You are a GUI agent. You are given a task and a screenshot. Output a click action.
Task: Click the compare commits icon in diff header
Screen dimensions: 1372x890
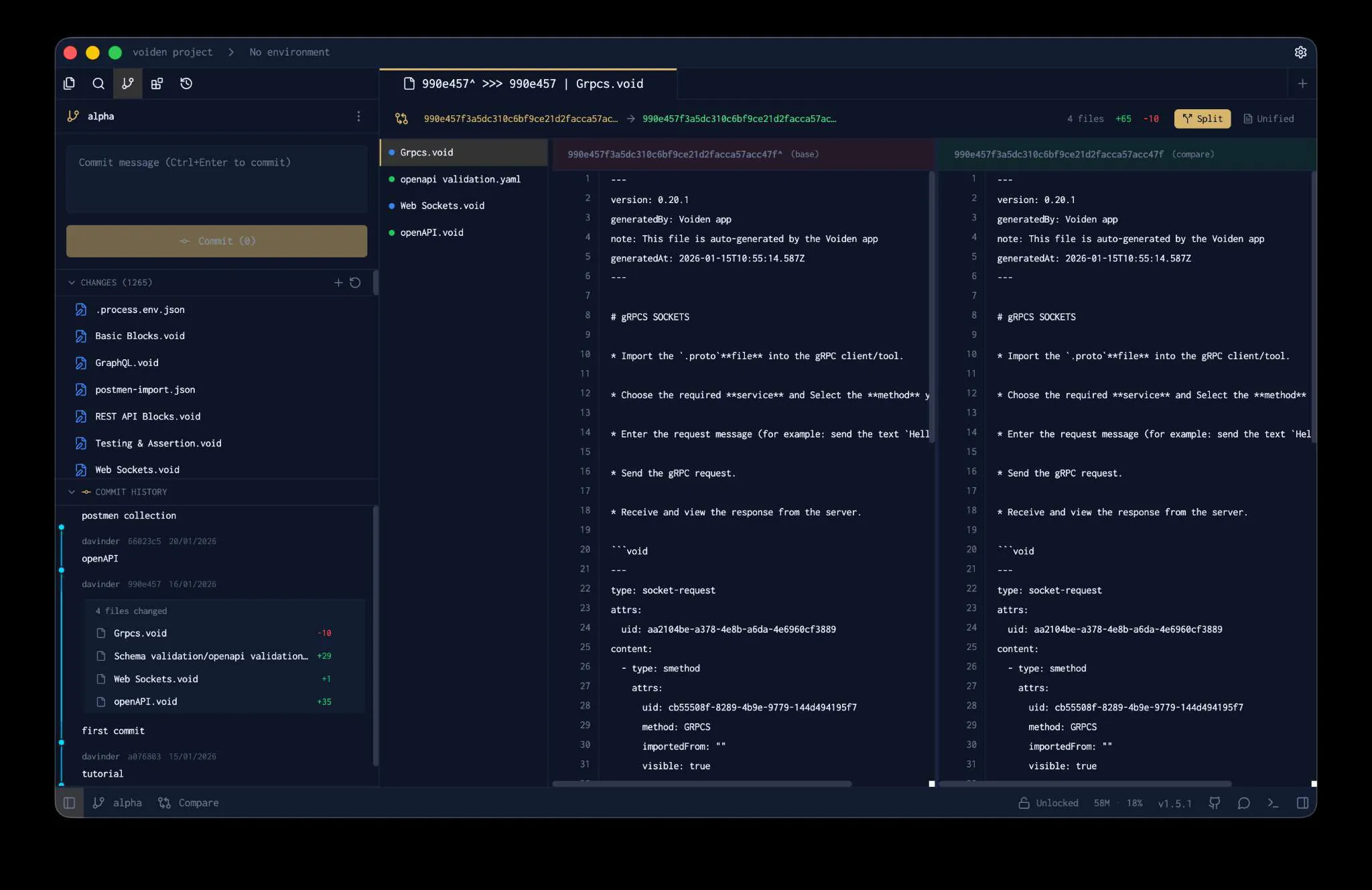pos(401,119)
